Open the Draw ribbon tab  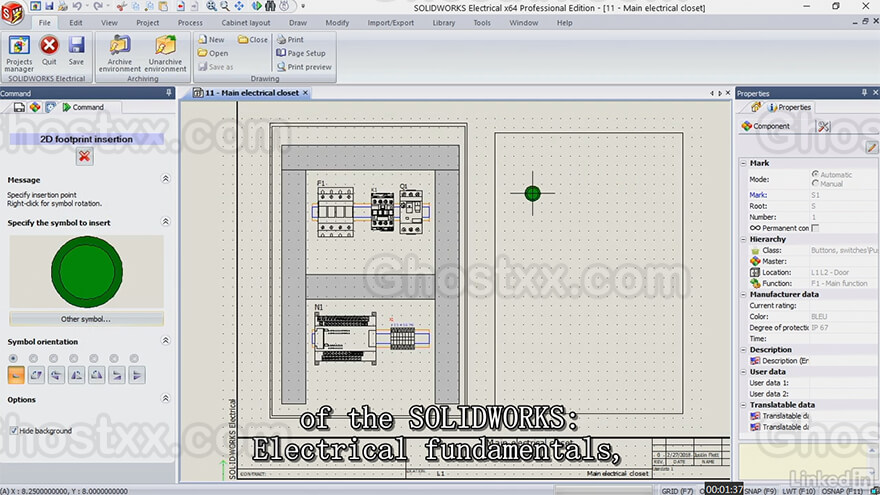(297, 23)
